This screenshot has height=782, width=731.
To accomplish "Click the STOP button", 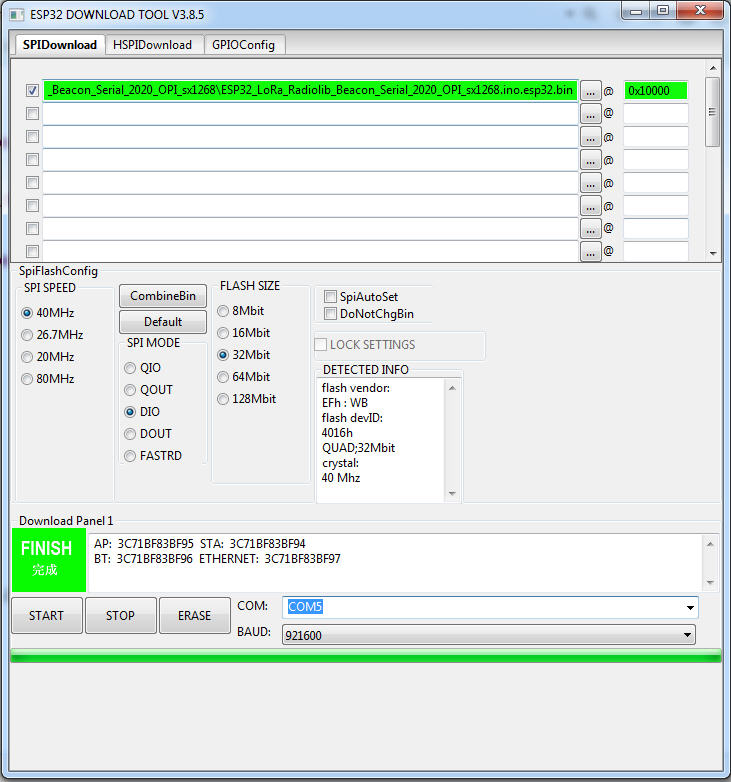I will pos(120,615).
